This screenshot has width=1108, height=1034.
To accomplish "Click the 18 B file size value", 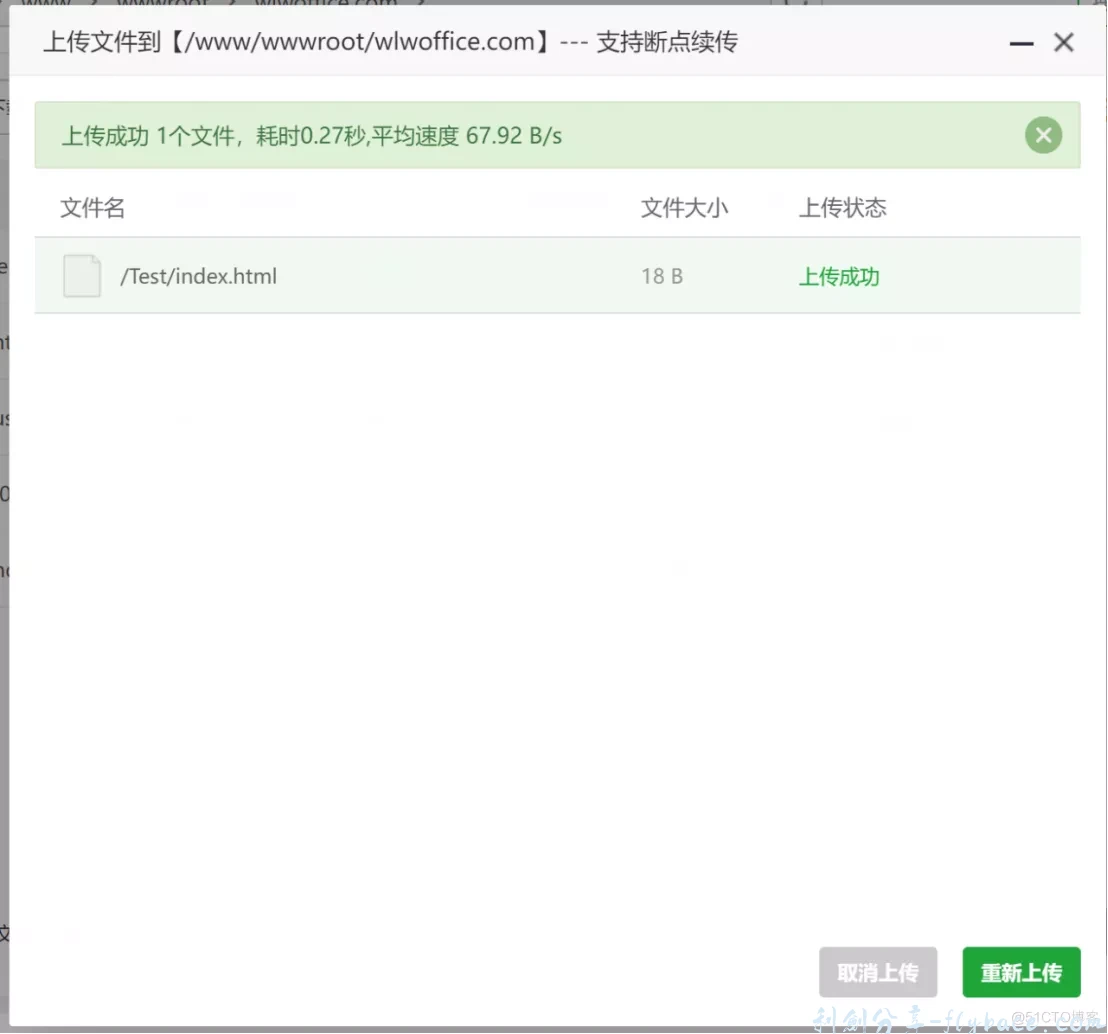I will coord(662,276).
